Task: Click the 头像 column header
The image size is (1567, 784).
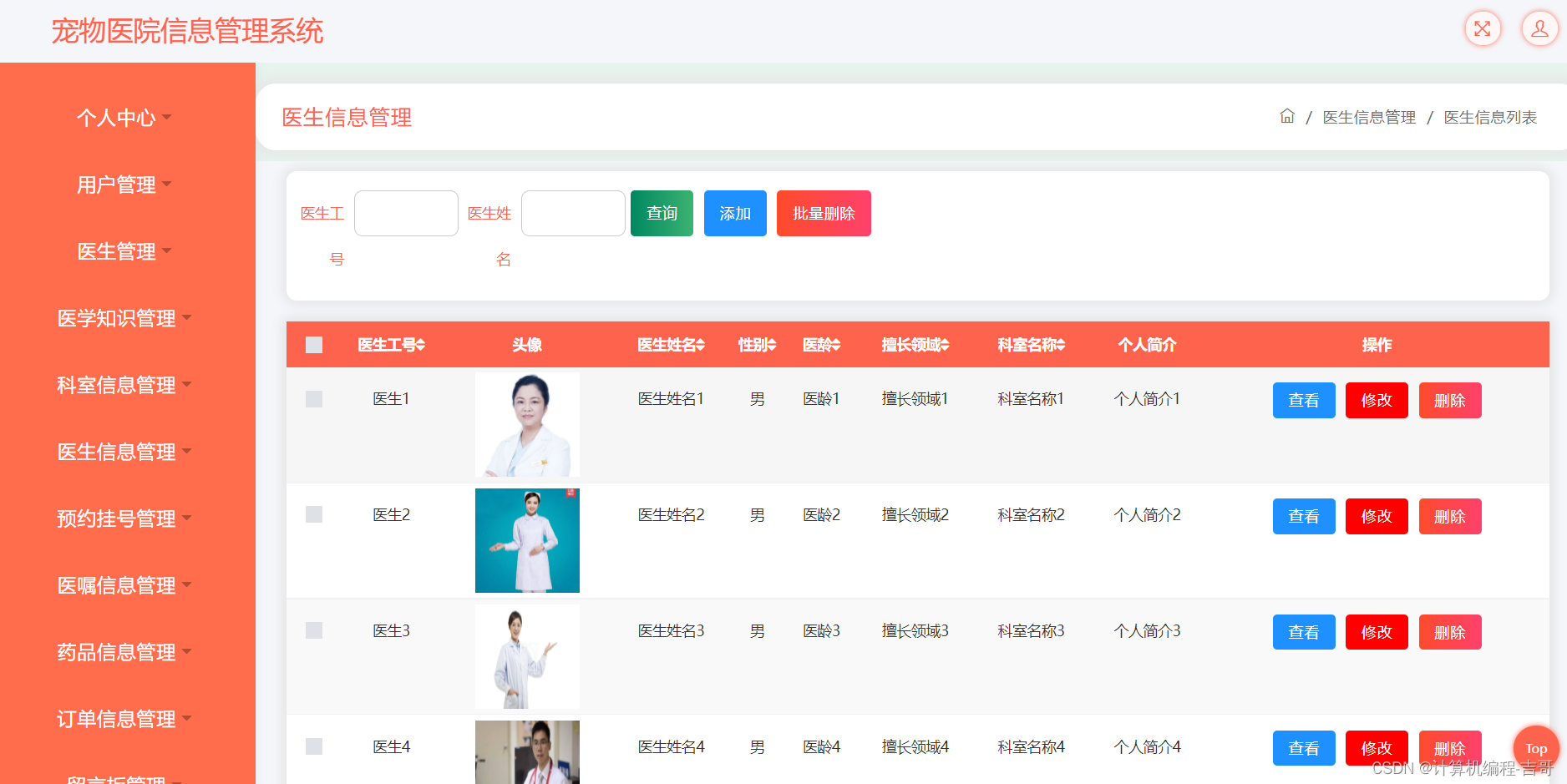Action: [527, 345]
